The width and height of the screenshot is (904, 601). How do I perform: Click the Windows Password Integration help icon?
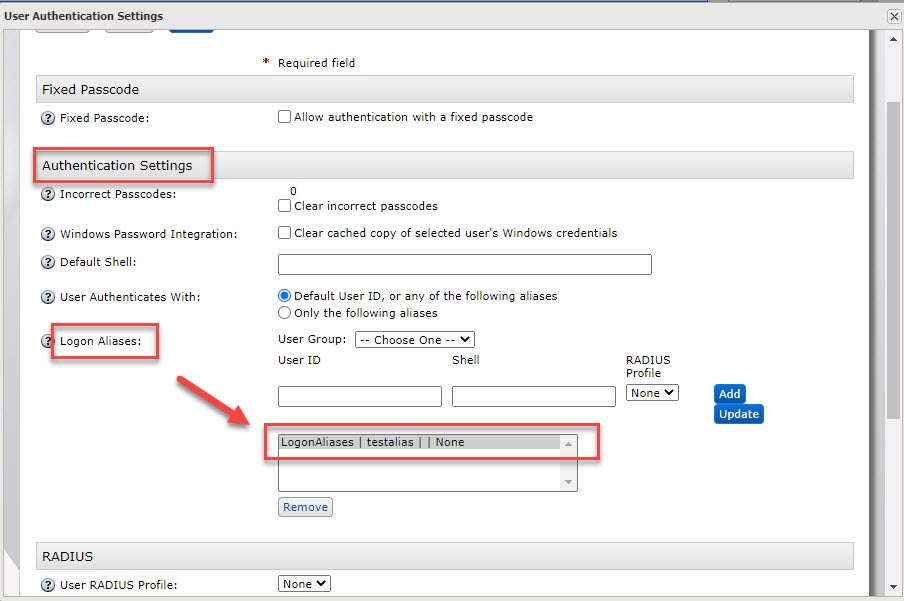pyautogui.click(x=46, y=234)
